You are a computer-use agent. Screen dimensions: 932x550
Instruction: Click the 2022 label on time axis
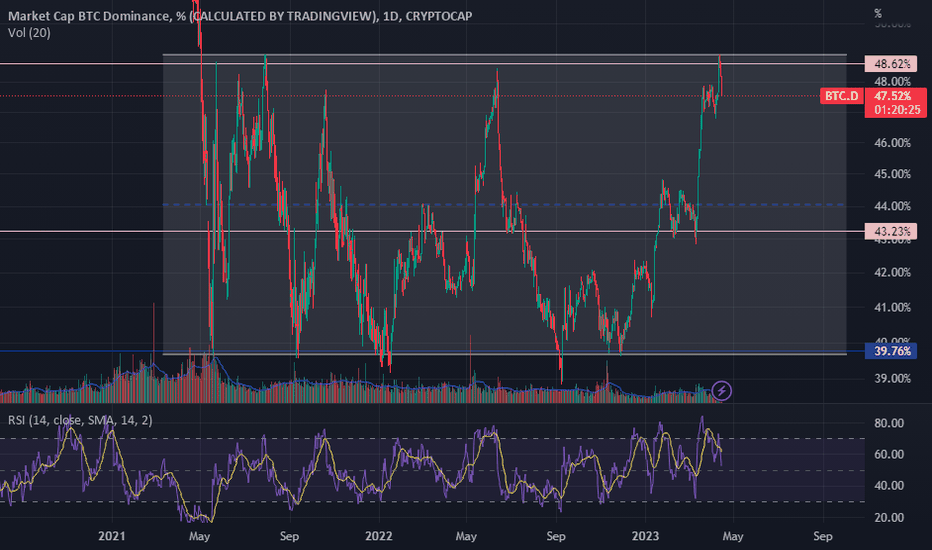pyautogui.click(x=379, y=536)
